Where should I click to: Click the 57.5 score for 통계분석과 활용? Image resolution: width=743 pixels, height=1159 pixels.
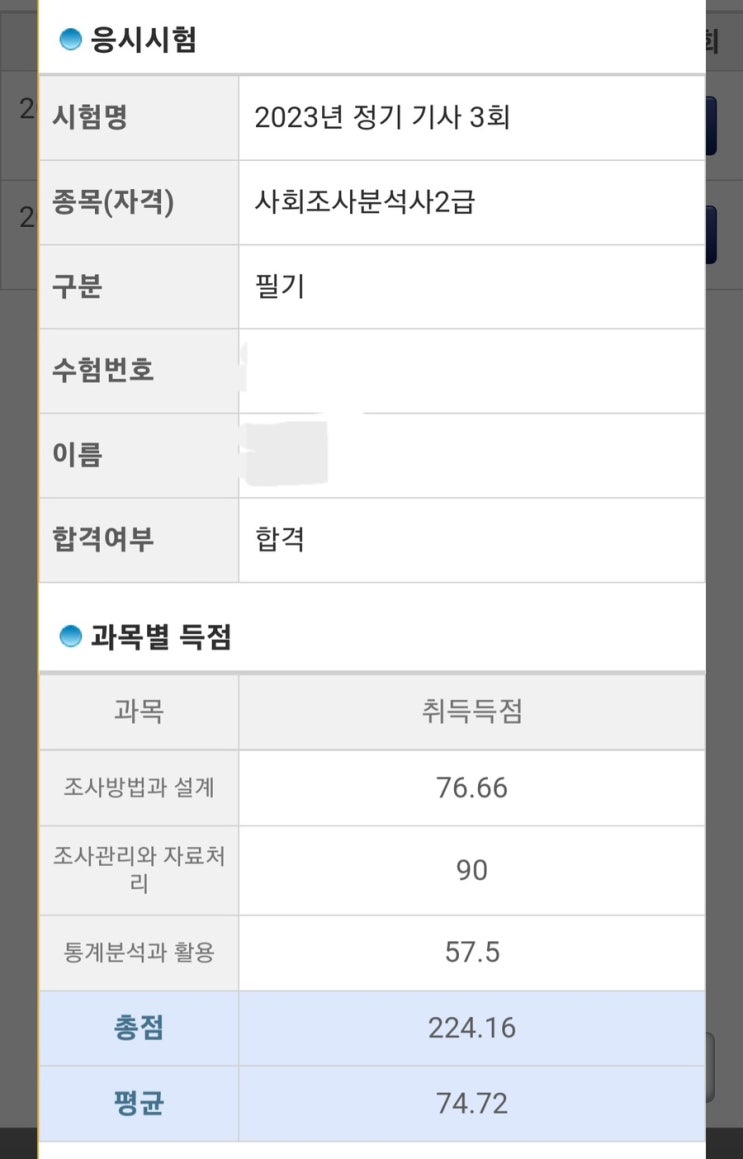click(x=471, y=952)
